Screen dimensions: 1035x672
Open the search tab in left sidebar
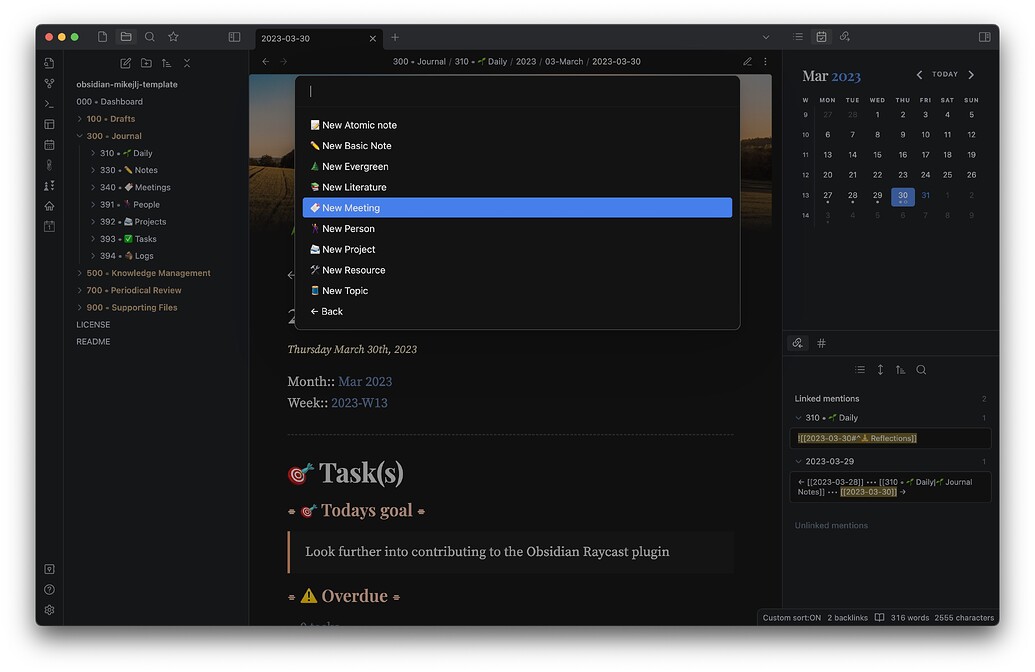coord(150,37)
